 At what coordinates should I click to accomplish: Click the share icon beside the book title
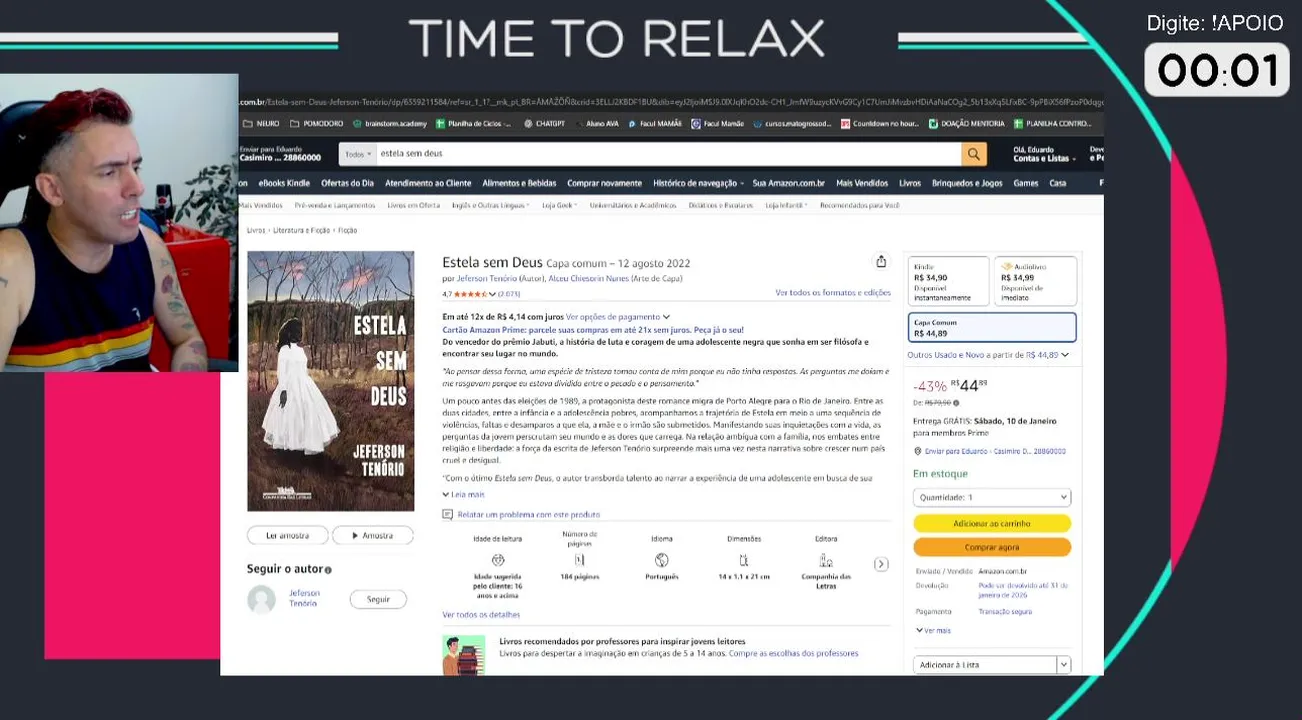pos(881,262)
